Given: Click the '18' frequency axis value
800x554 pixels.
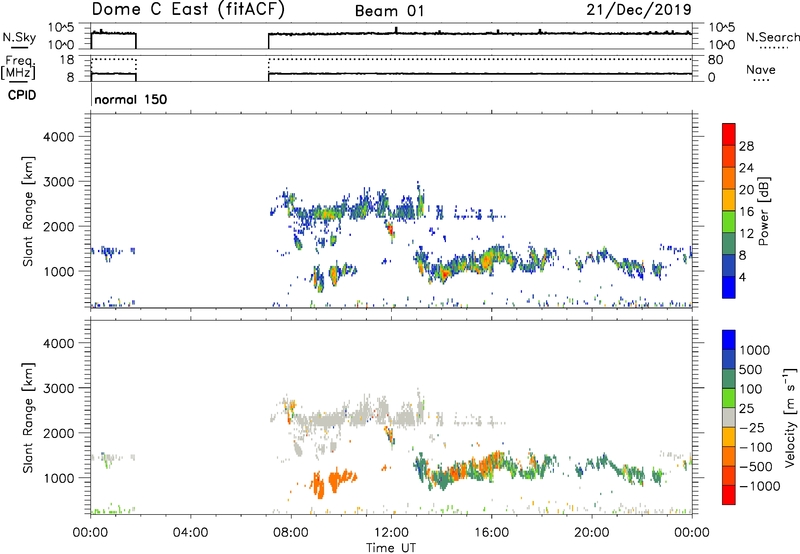Looking at the screenshot, I should (67, 60).
